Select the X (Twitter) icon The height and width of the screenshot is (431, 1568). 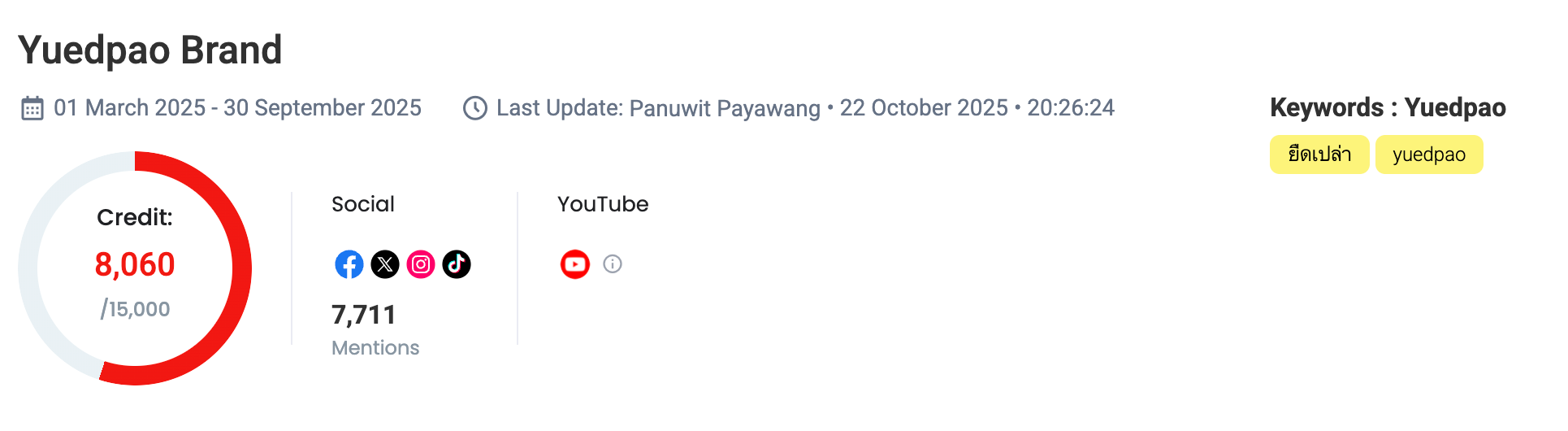click(x=385, y=264)
